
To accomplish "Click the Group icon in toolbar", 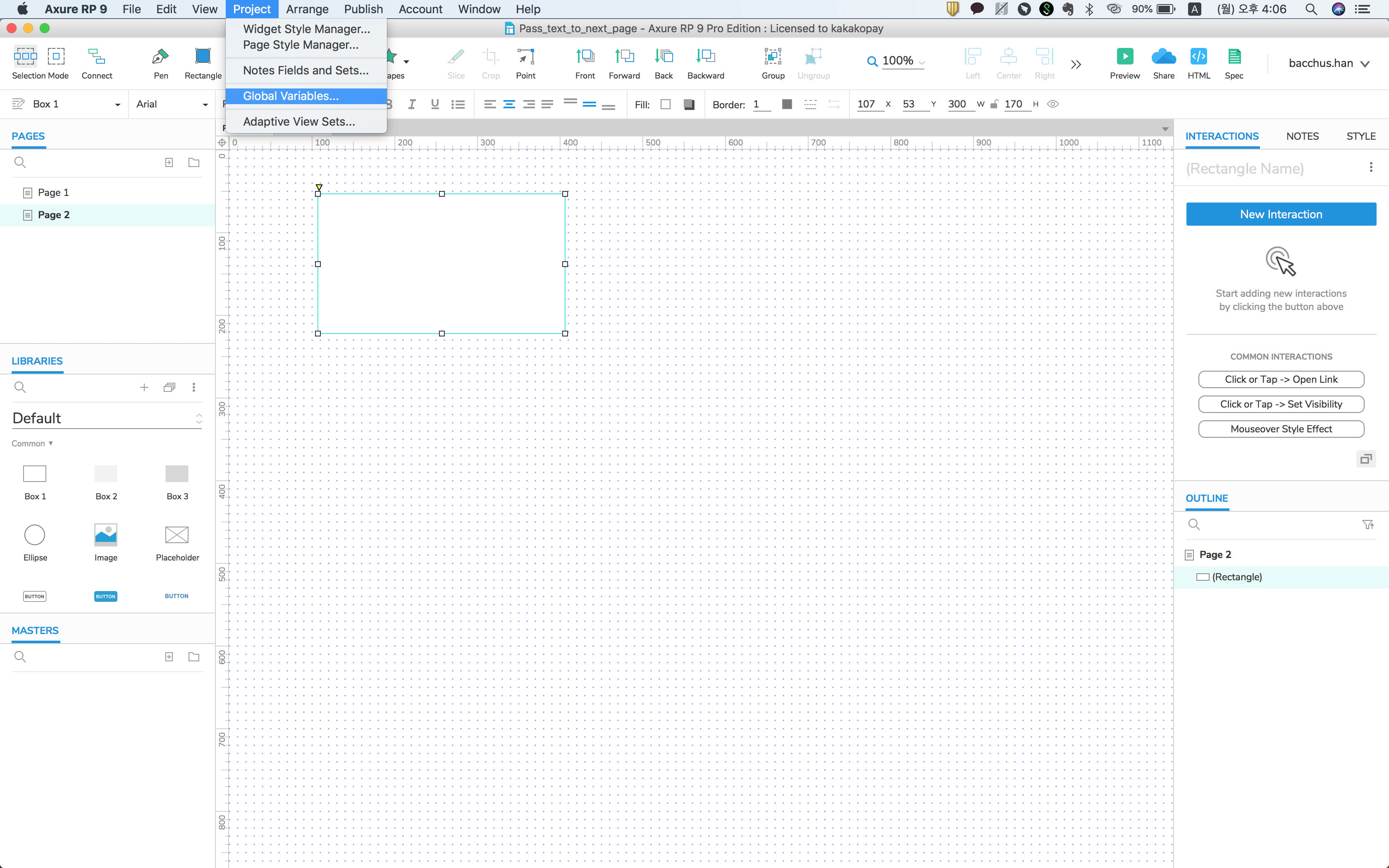I will tap(773, 56).
